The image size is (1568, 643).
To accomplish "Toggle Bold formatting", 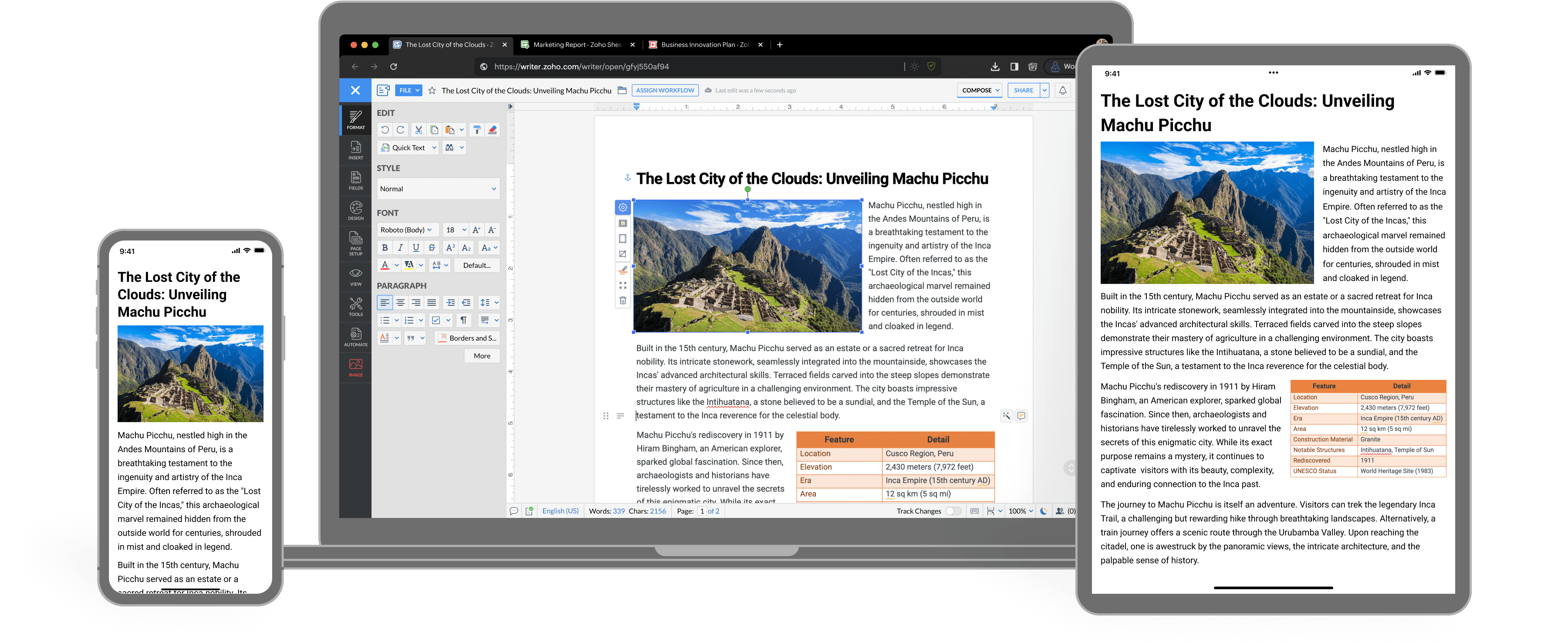I will tap(385, 247).
